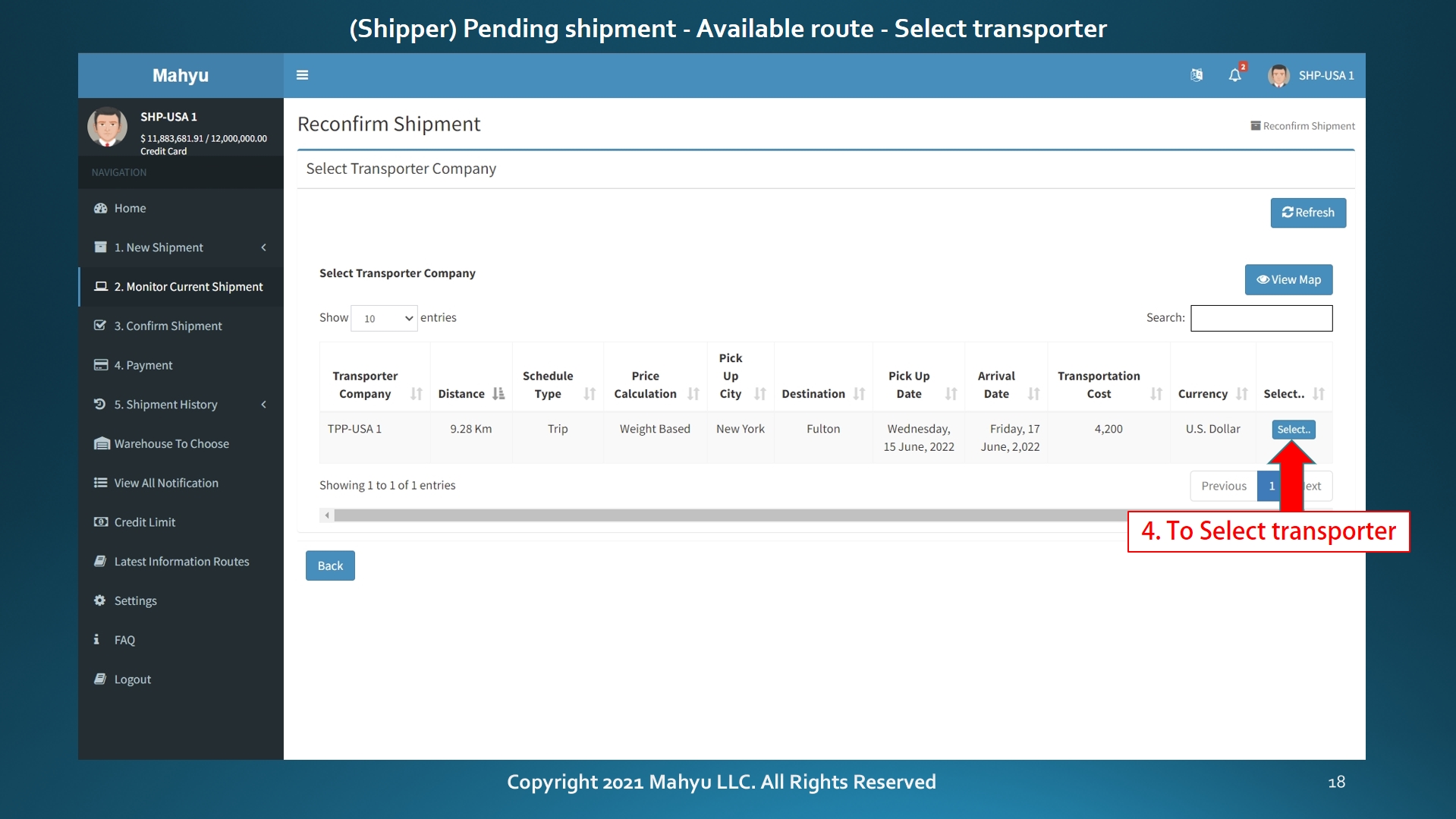Image resolution: width=1456 pixels, height=819 pixels.
Task: Sort by Arrival Date sort icon
Action: (x=1033, y=394)
